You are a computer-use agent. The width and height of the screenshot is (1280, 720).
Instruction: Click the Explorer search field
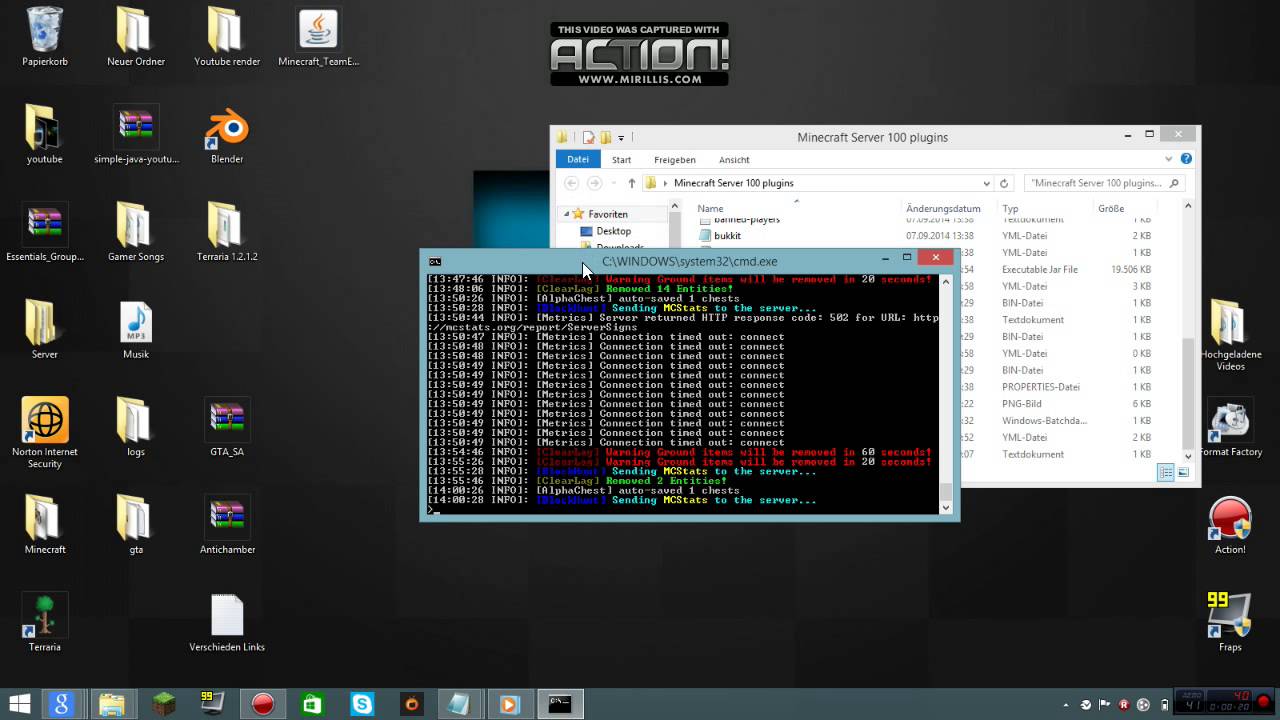pyautogui.click(x=1105, y=183)
